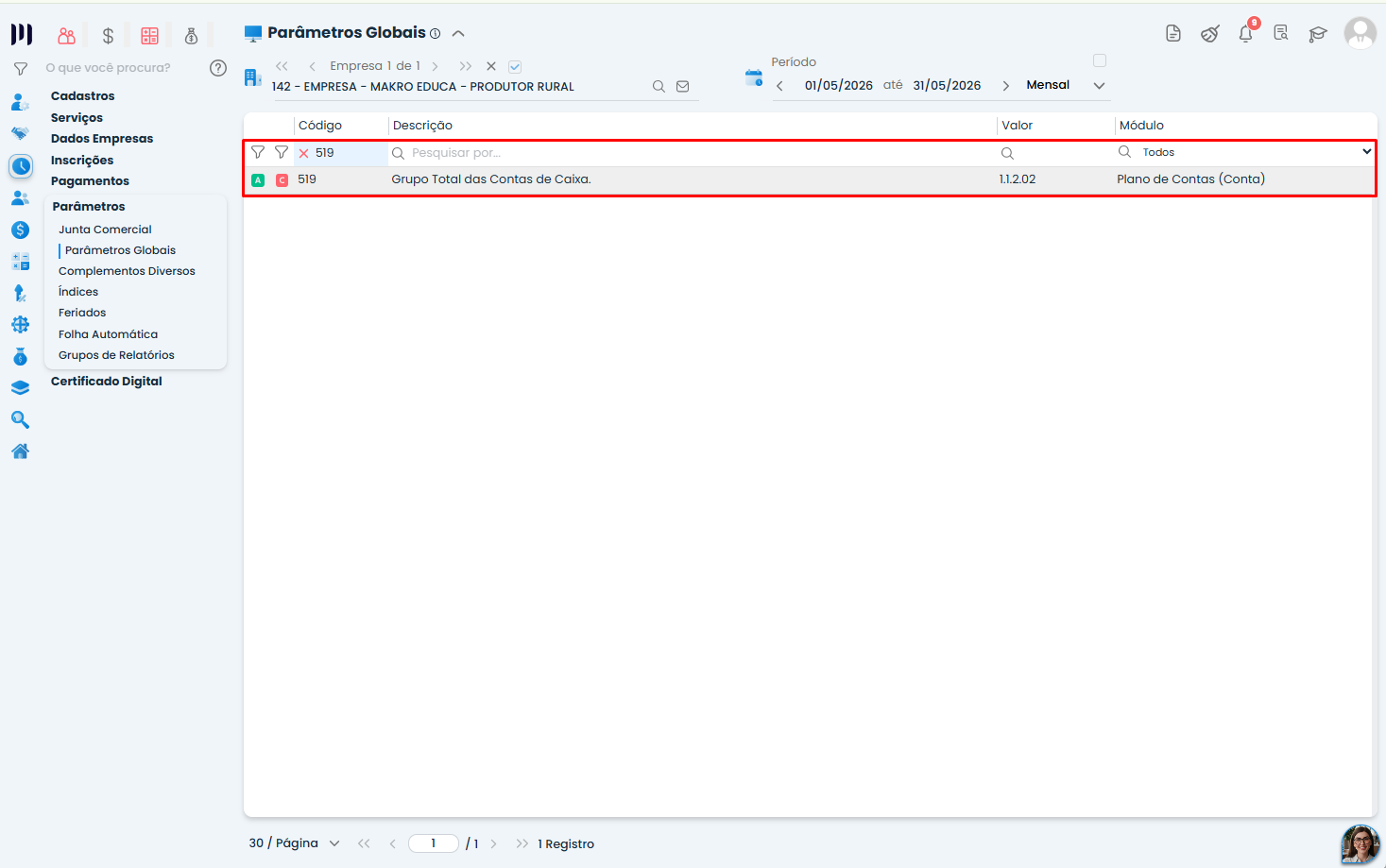Viewport: 1386px width, 868px height.
Task: Click the green A badge on row 519
Action: 258,179
